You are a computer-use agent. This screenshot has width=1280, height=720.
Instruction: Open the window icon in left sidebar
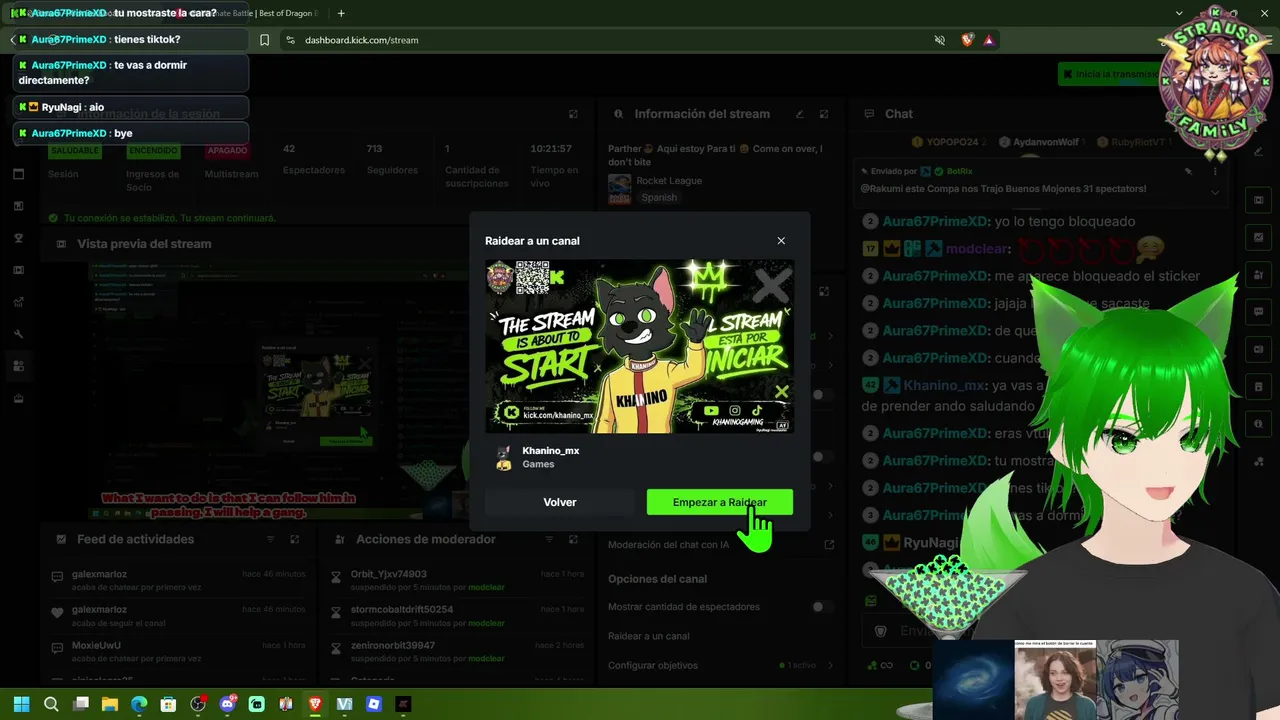pyautogui.click(x=18, y=174)
